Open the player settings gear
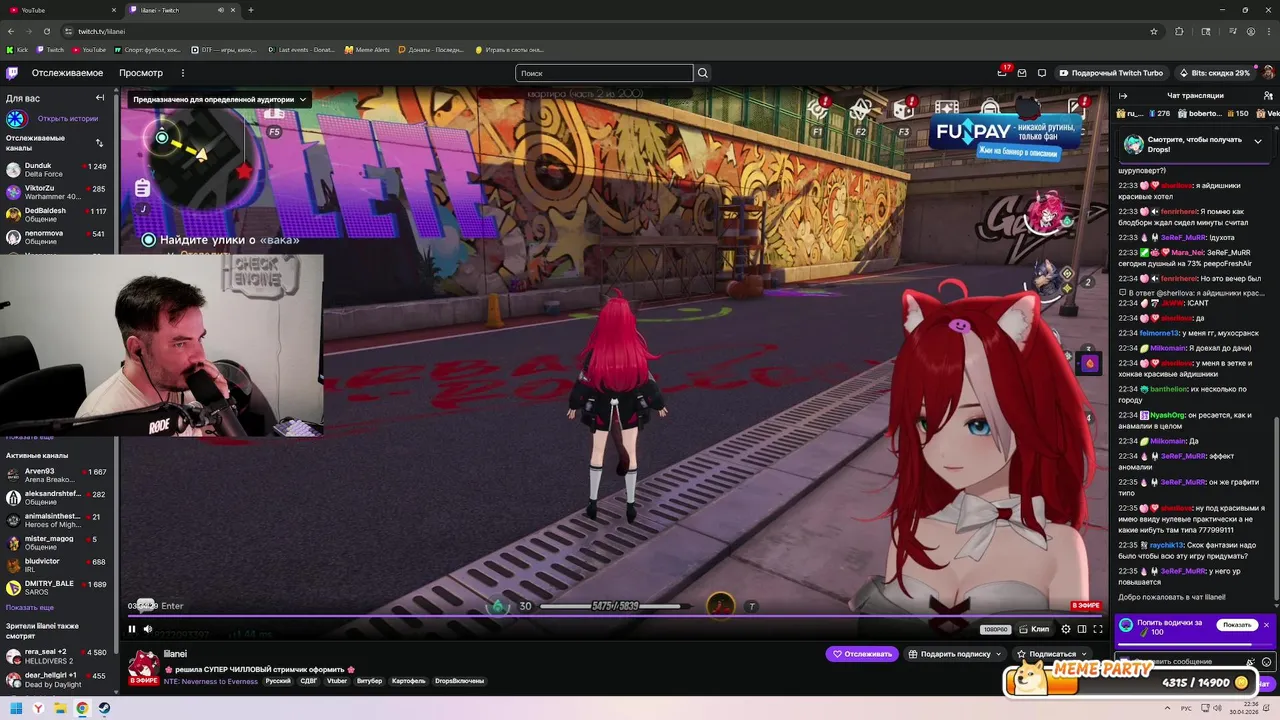The width and height of the screenshot is (1280, 720). pyautogui.click(x=1066, y=629)
